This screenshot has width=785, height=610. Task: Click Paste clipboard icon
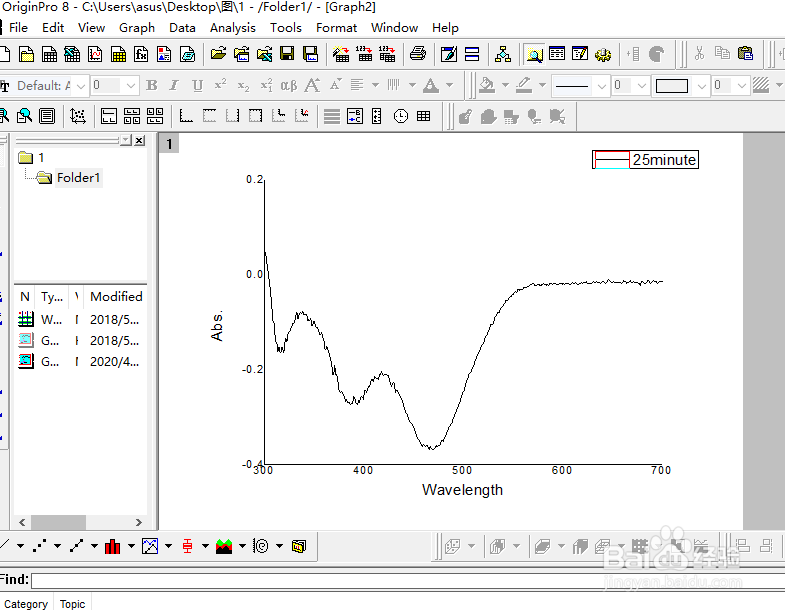coord(745,54)
